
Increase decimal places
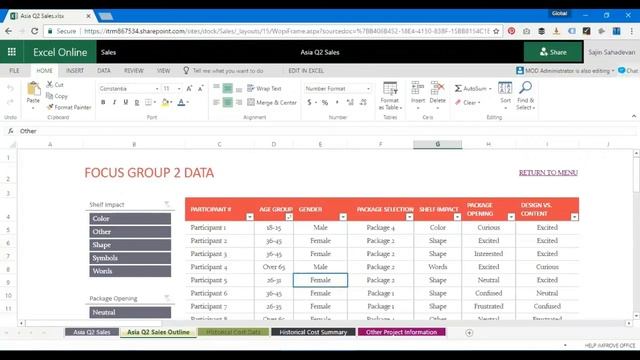coord(350,102)
